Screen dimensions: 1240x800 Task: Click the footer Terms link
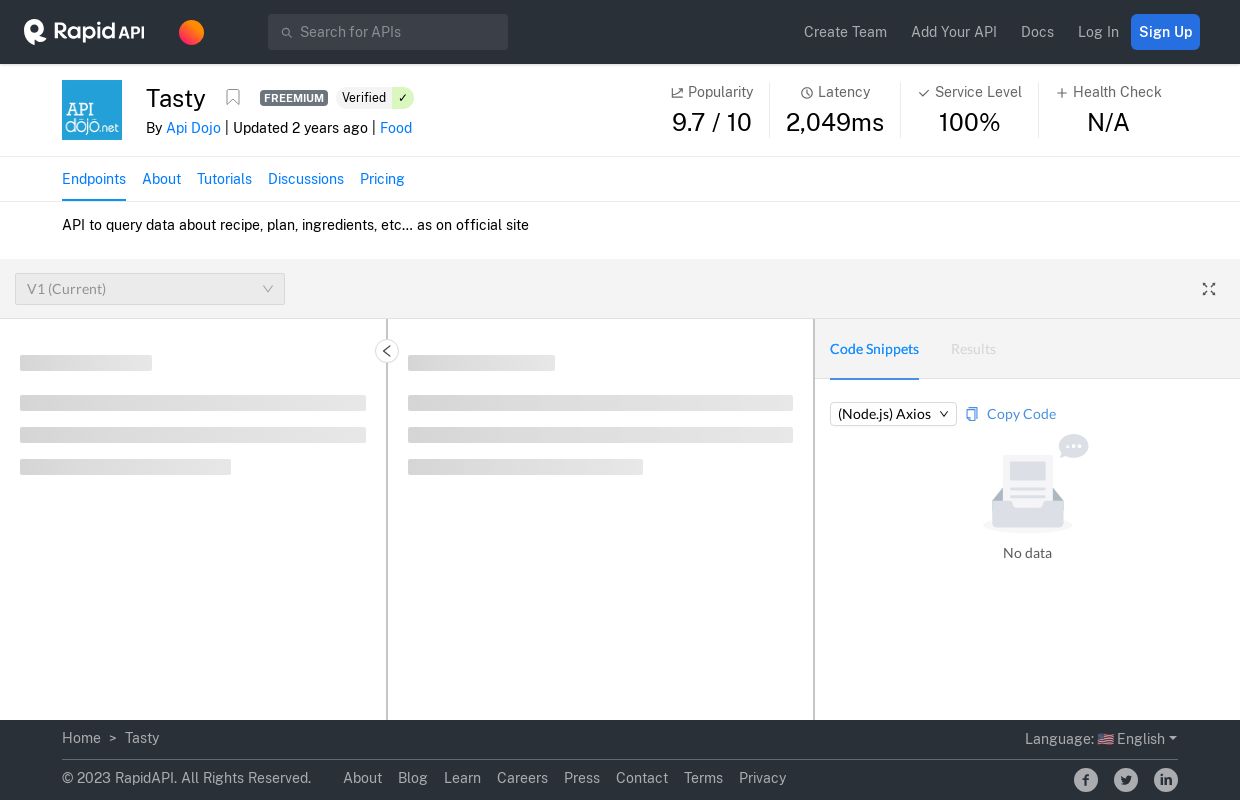click(703, 778)
